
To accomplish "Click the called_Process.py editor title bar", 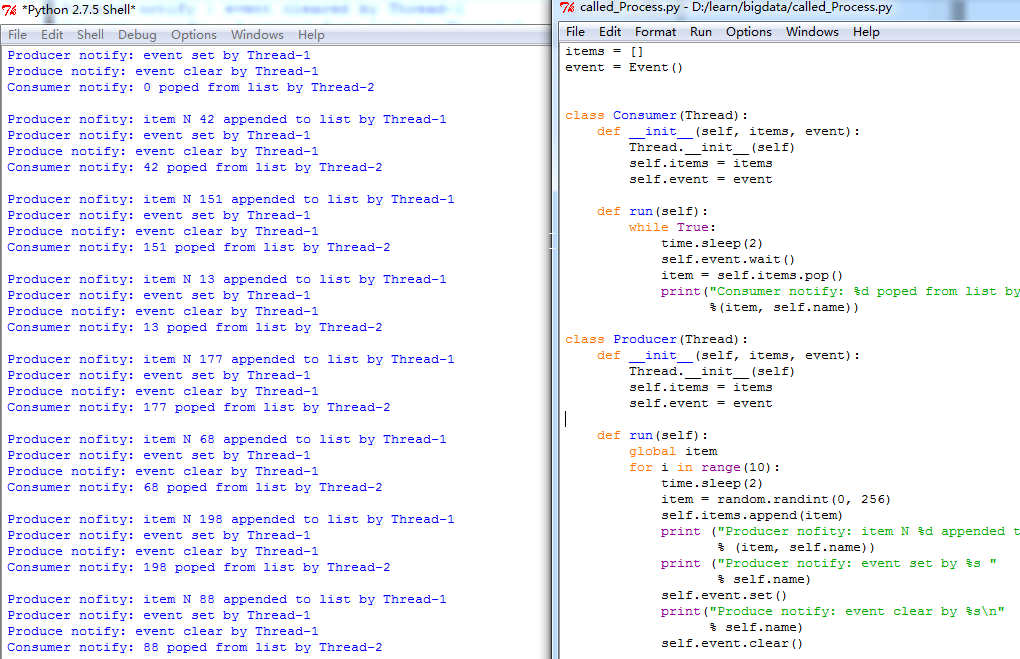I will (x=788, y=8).
